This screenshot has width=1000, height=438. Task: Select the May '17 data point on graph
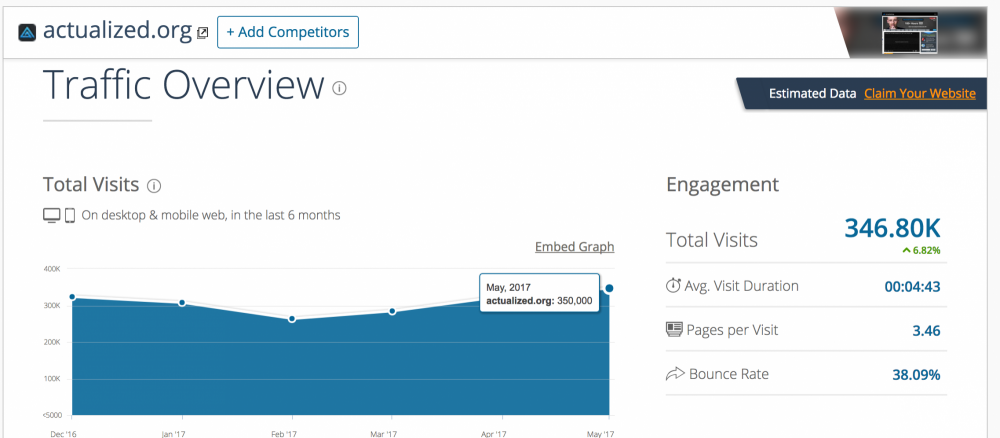coord(609,289)
